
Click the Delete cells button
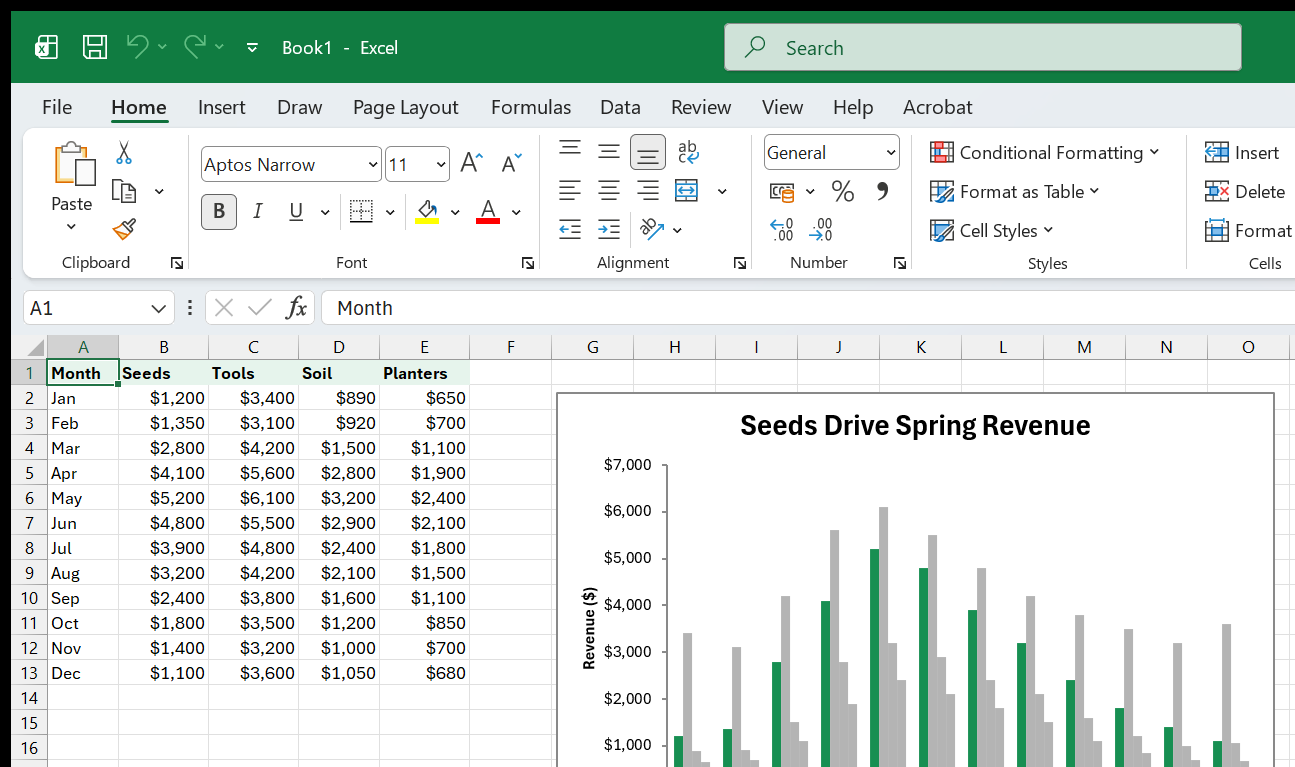(1245, 191)
